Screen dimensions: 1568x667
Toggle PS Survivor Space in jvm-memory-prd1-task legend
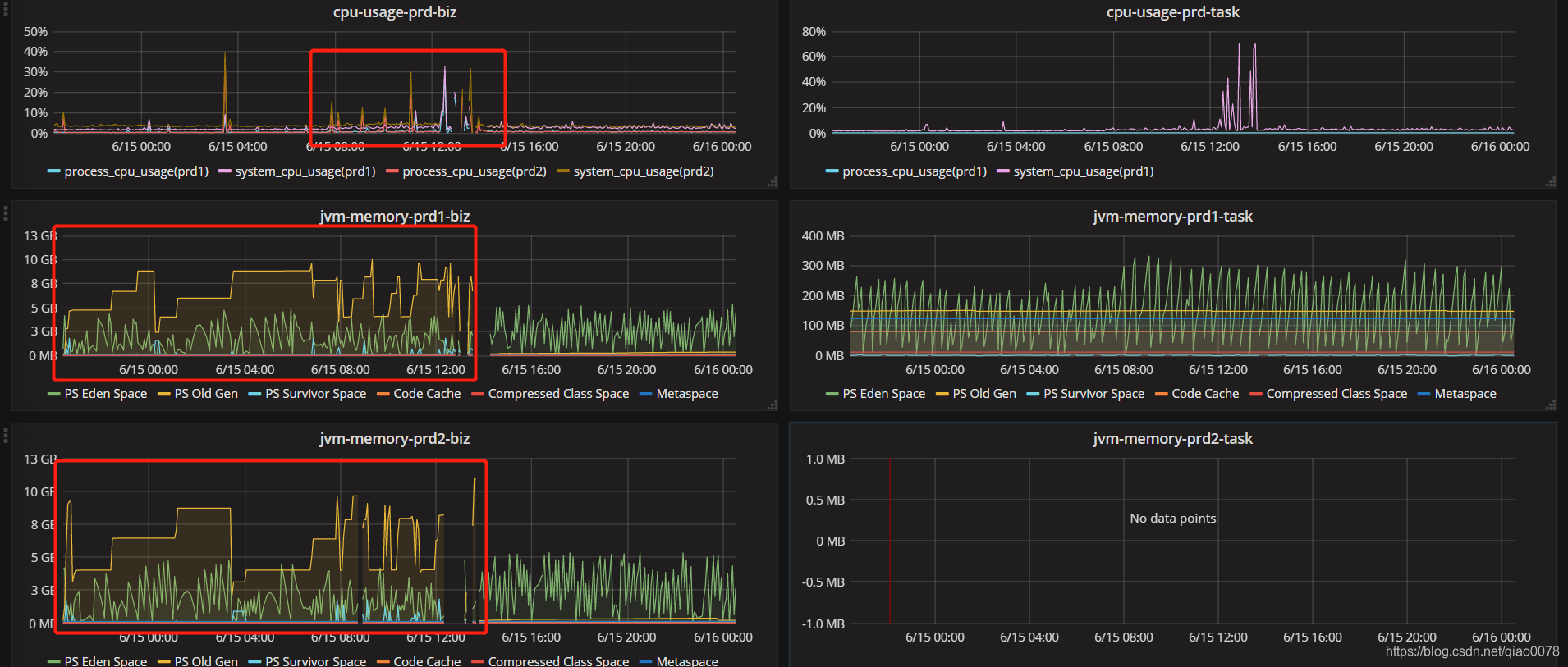click(x=1094, y=394)
